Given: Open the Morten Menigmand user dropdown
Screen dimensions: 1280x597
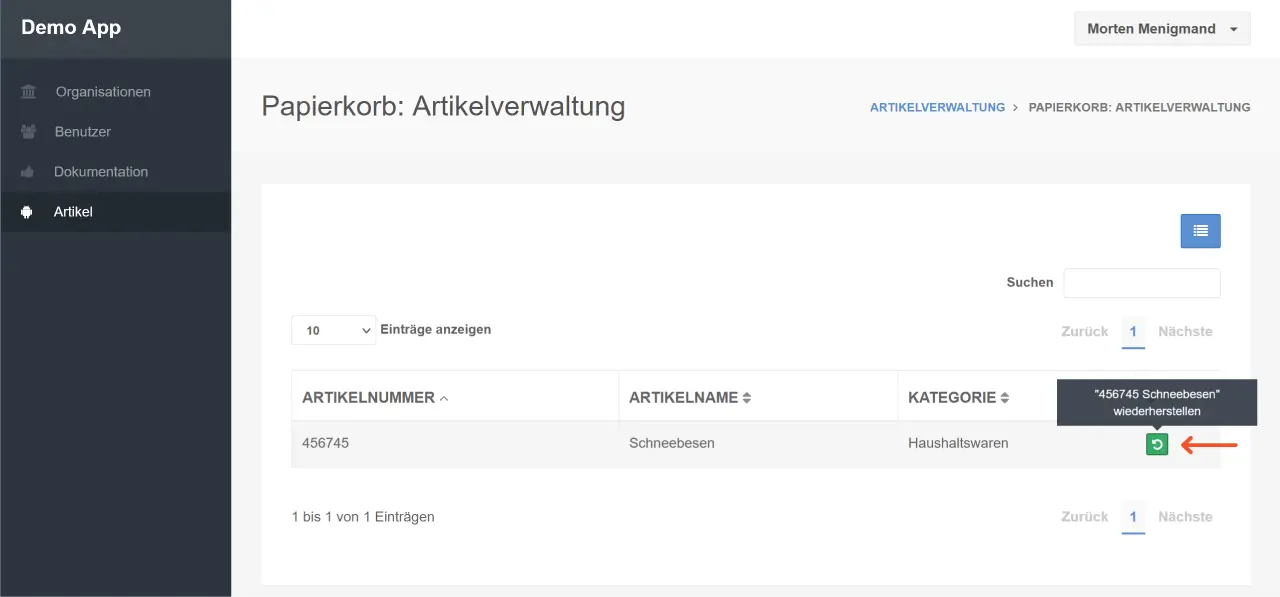Looking at the screenshot, I should pyautogui.click(x=1161, y=29).
